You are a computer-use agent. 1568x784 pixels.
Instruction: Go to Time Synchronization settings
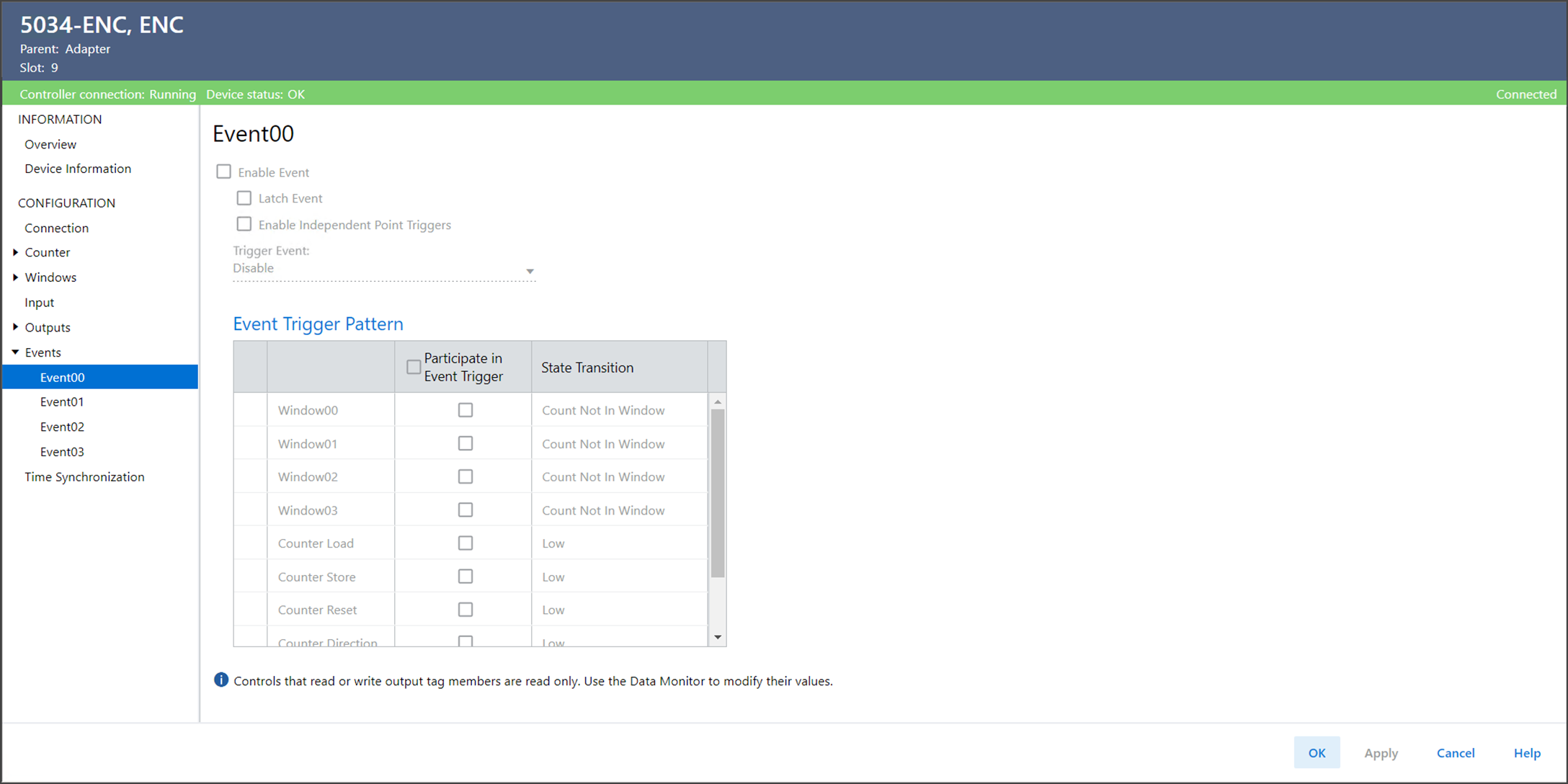click(84, 477)
